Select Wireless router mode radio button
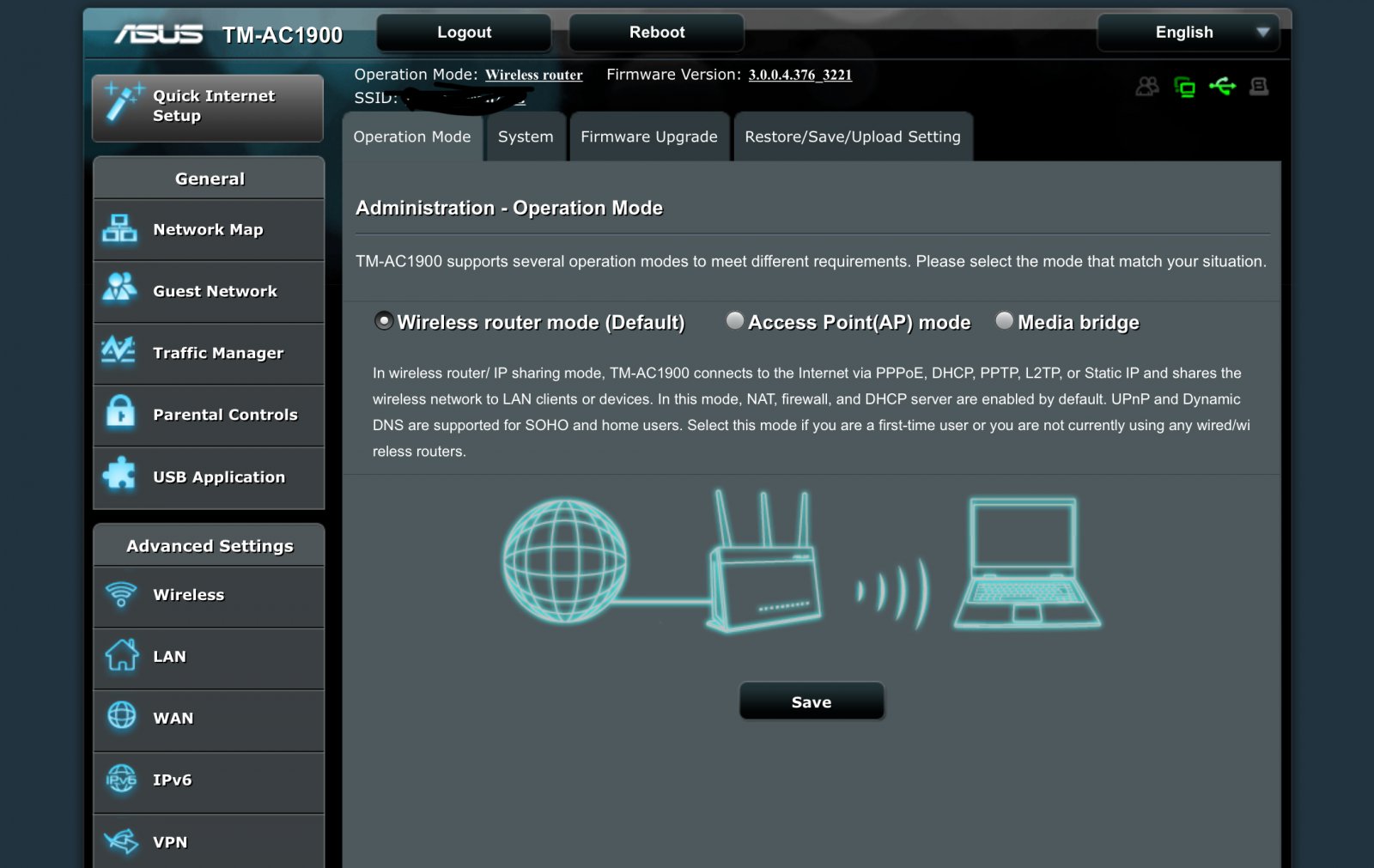The height and width of the screenshot is (868, 1374). coord(384,321)
